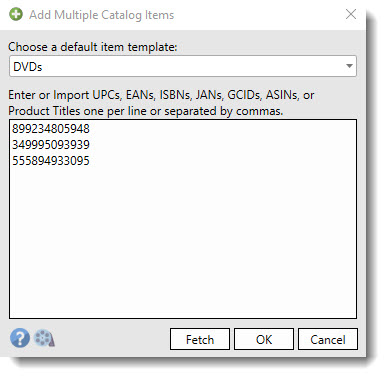The width and height of the screenshot is (387, 378).
Task: Click the 'Choose a default item template' label
Action: coord(93,47)
